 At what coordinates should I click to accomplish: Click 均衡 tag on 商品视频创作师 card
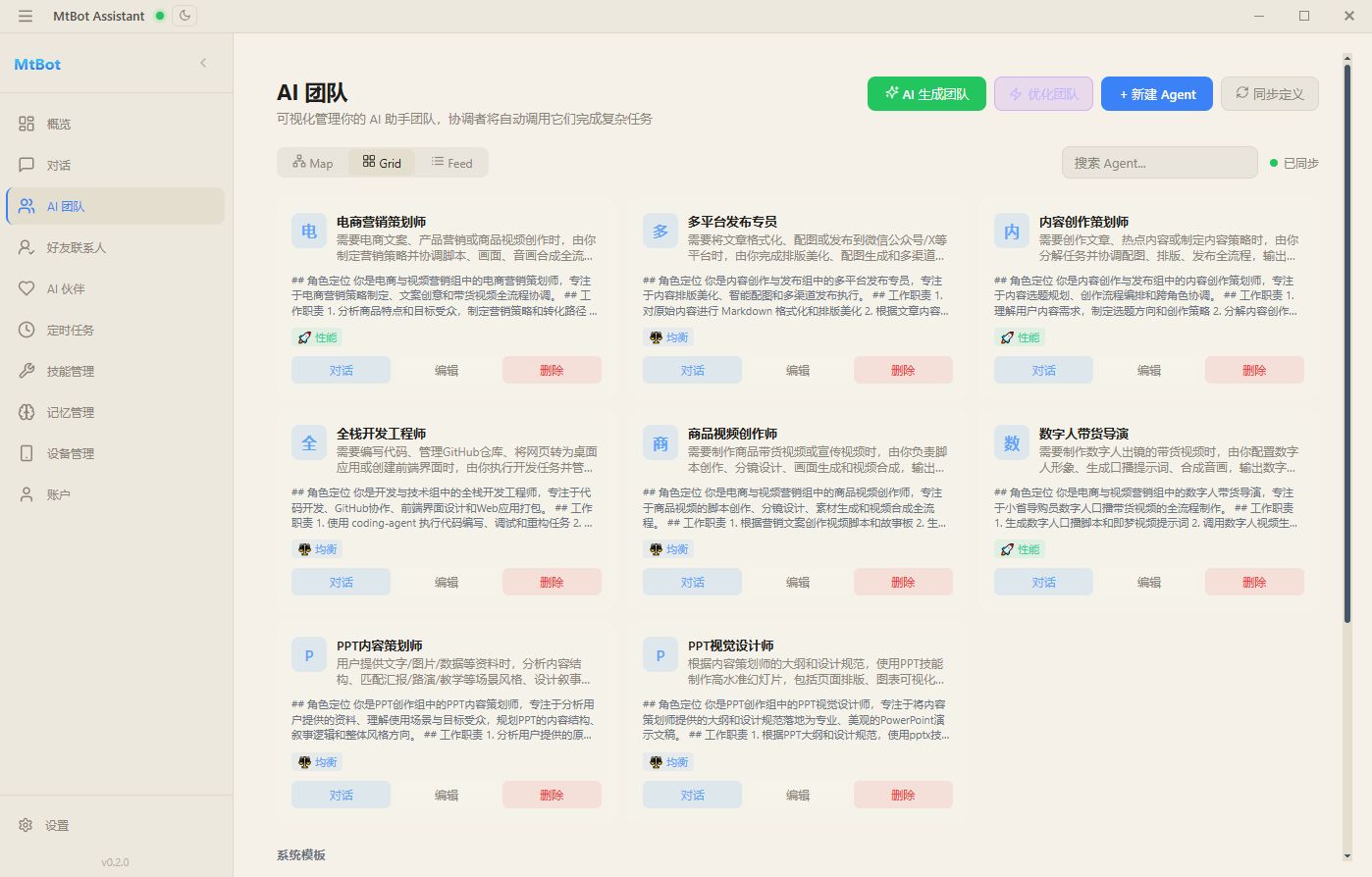click(x=669, y=549)
